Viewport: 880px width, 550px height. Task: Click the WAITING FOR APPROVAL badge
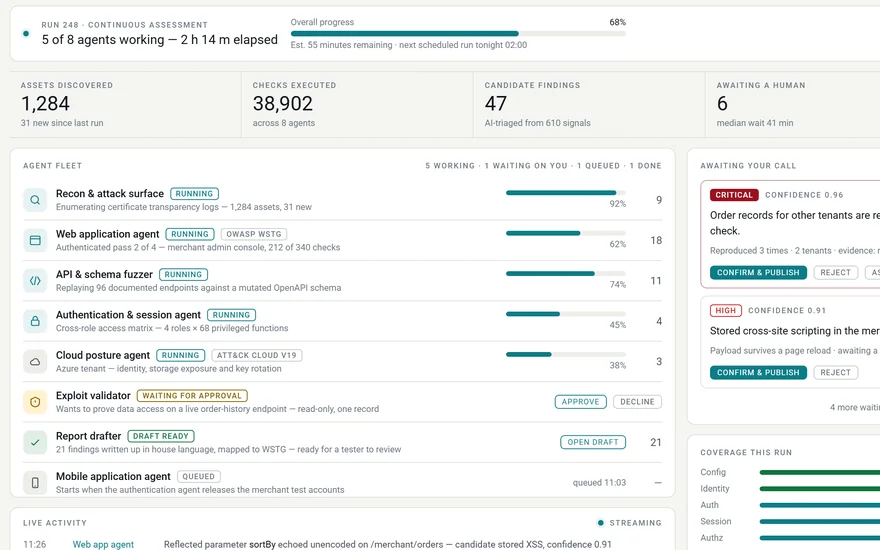click(192, 396)
